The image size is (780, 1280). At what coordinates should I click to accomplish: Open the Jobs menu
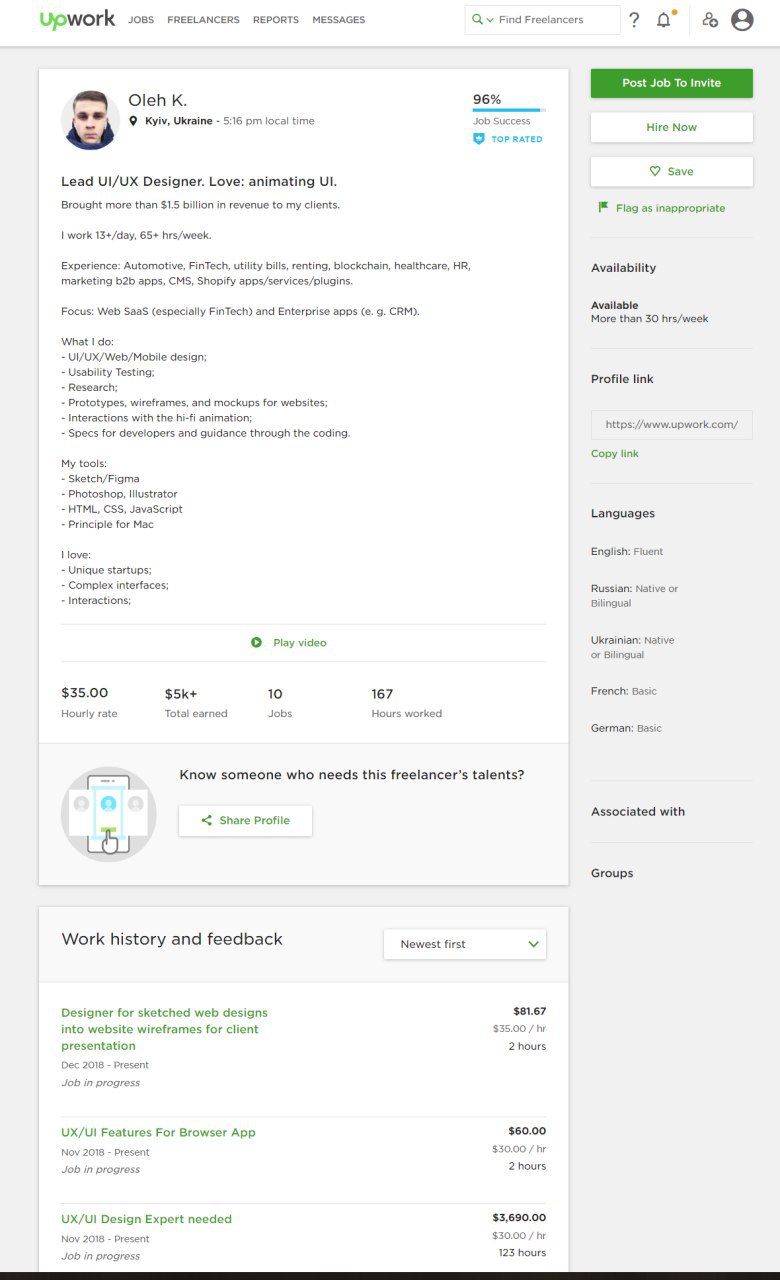[141, 20]
